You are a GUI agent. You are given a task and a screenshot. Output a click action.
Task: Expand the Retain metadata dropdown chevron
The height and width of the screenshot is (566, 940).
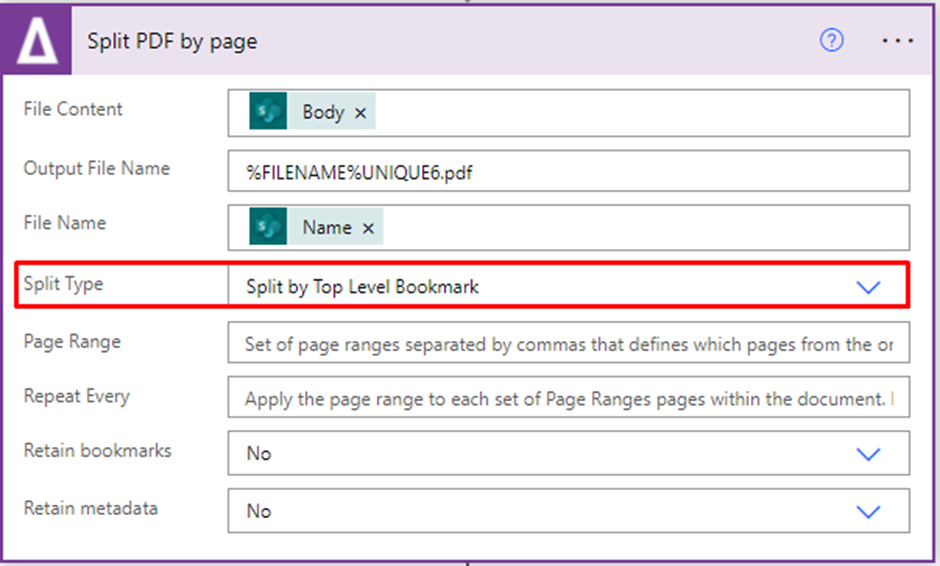[x=868, y=511]
